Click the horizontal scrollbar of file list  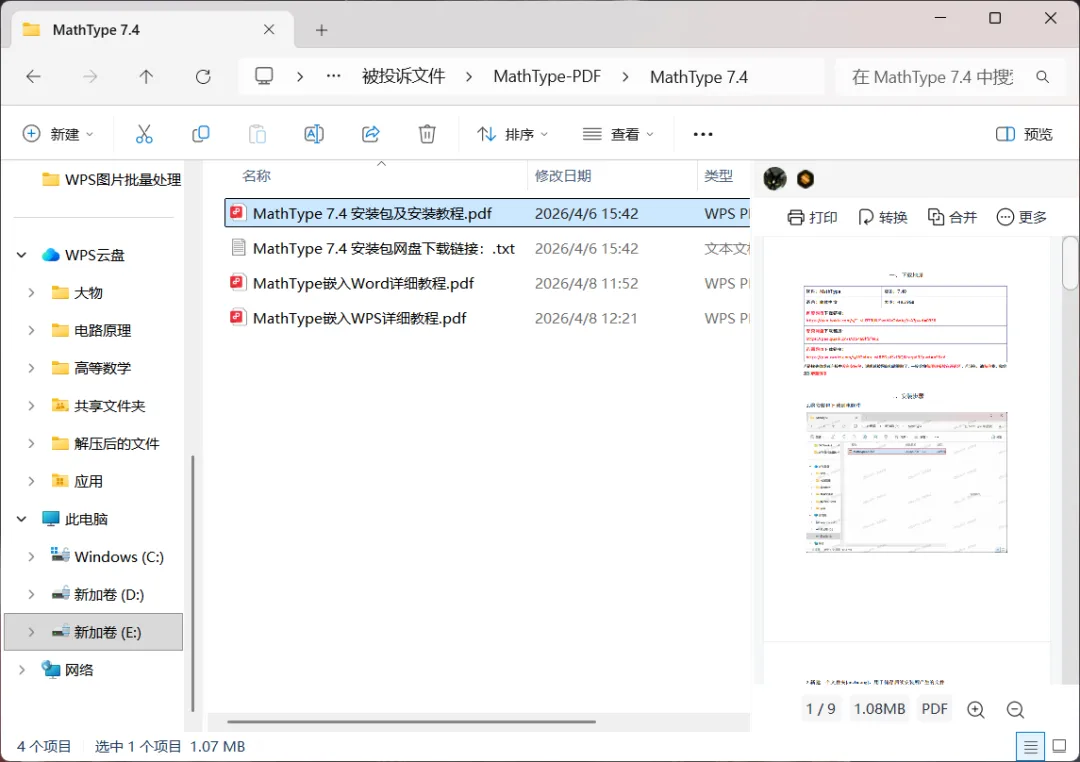click(x=411, y=722)
